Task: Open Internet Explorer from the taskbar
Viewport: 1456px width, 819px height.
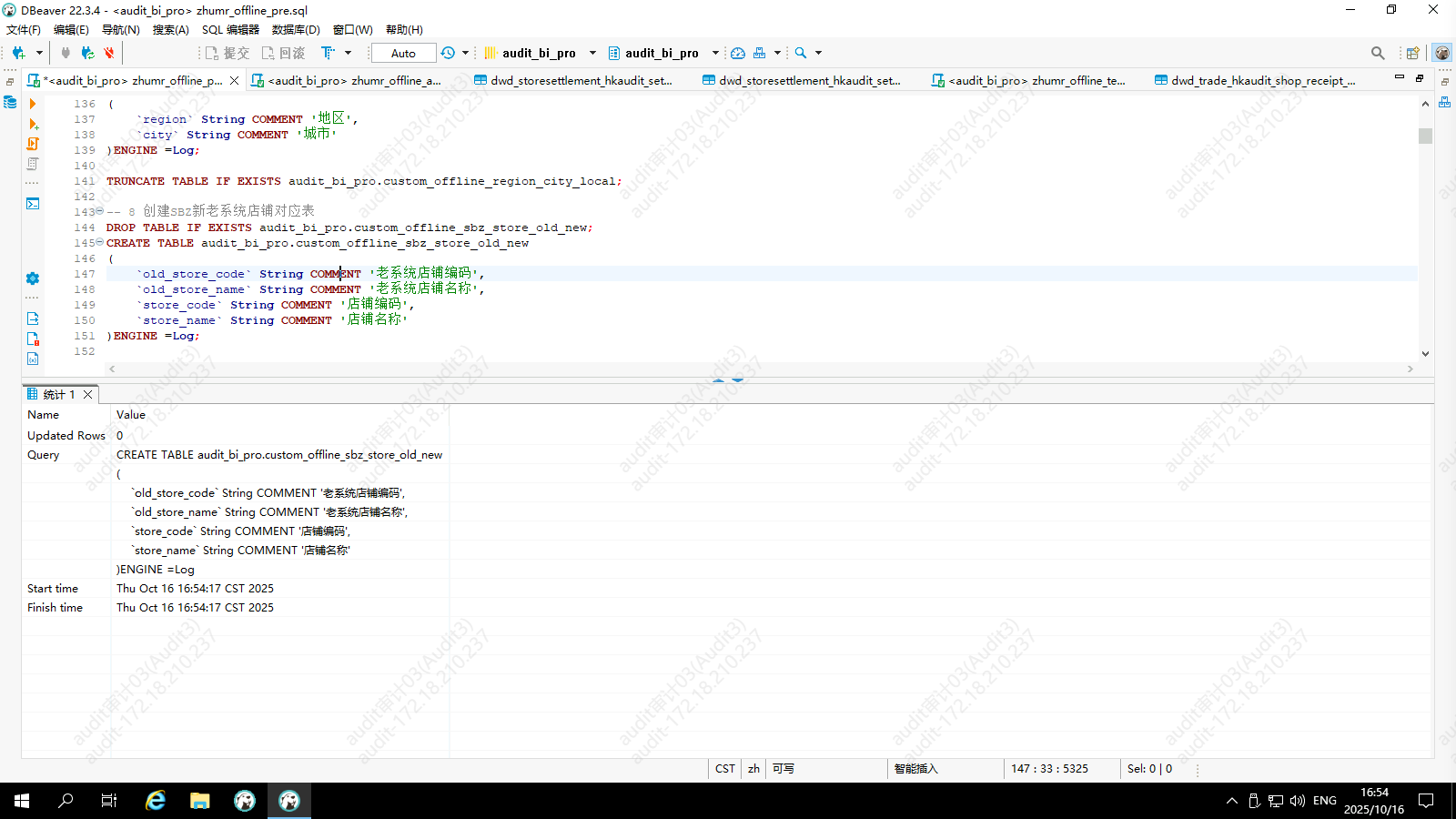Action: coord(156,801)
